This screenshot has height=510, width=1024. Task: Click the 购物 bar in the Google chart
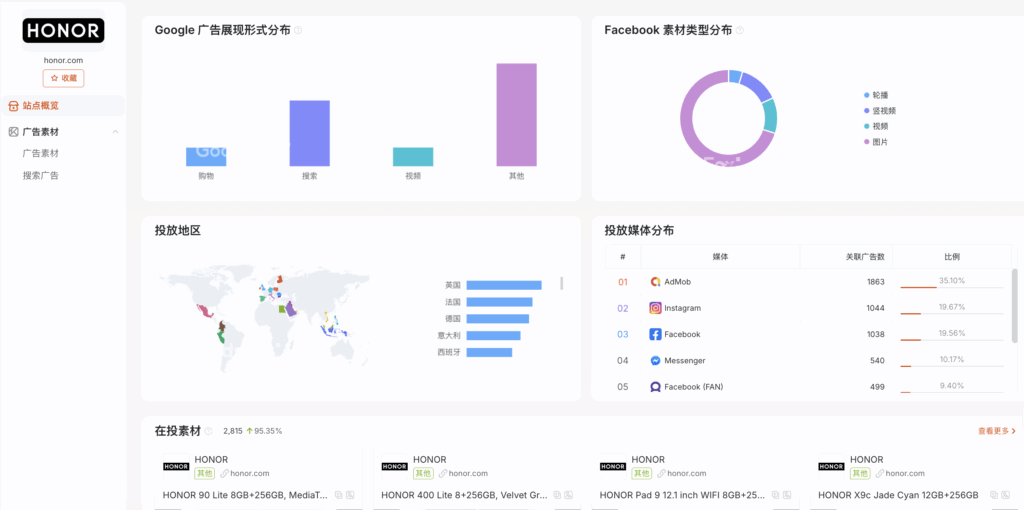[206, 157]
